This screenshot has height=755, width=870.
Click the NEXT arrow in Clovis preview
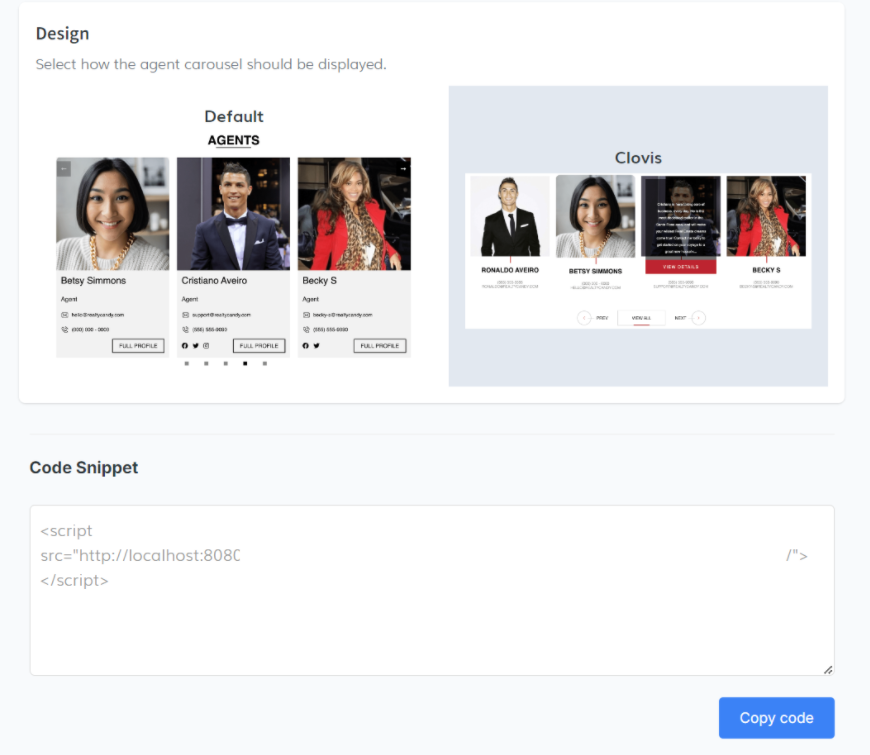tap(699, 318)
